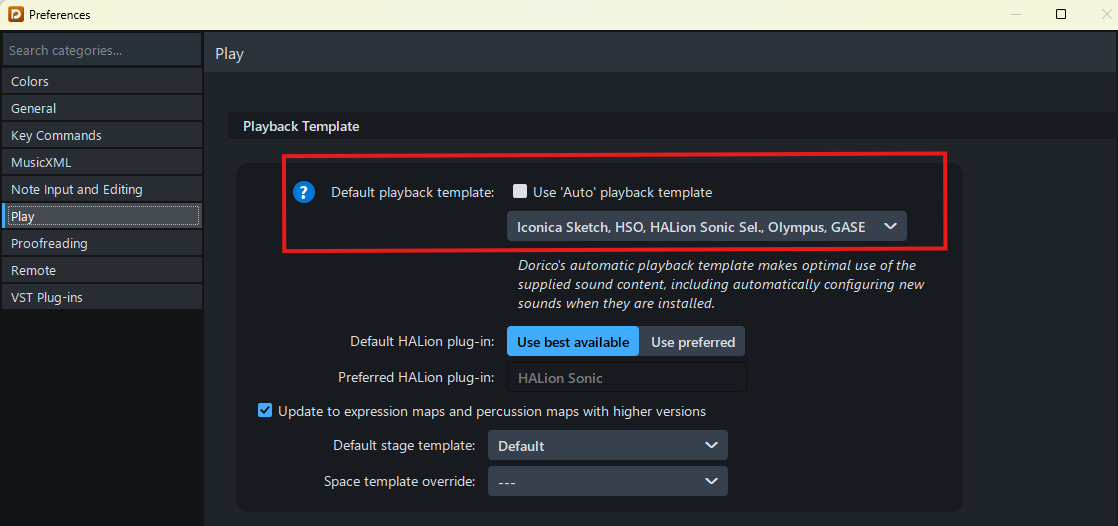1118x526 pixels.
Task: Click the blue help question mark icon
Action: coord(304,192)
